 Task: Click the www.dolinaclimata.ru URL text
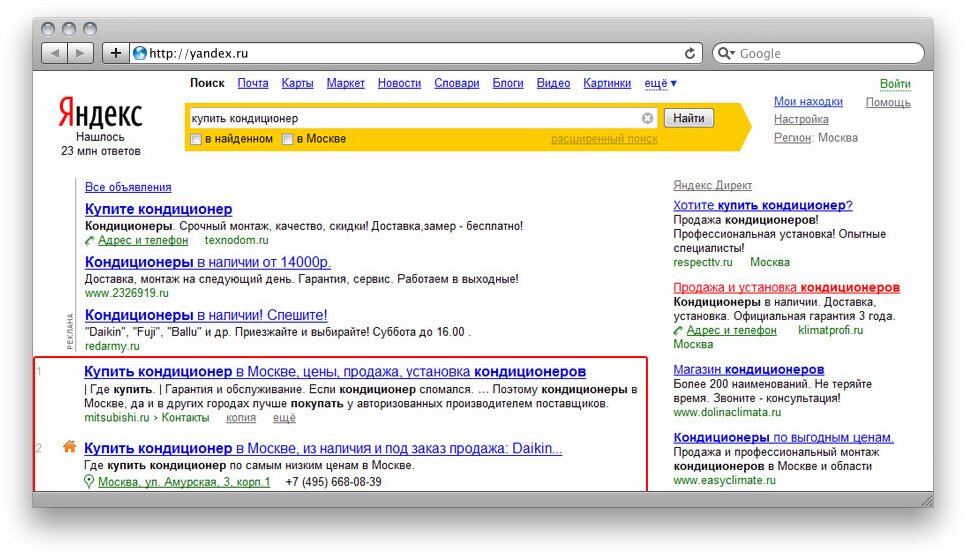click(727, 413)
